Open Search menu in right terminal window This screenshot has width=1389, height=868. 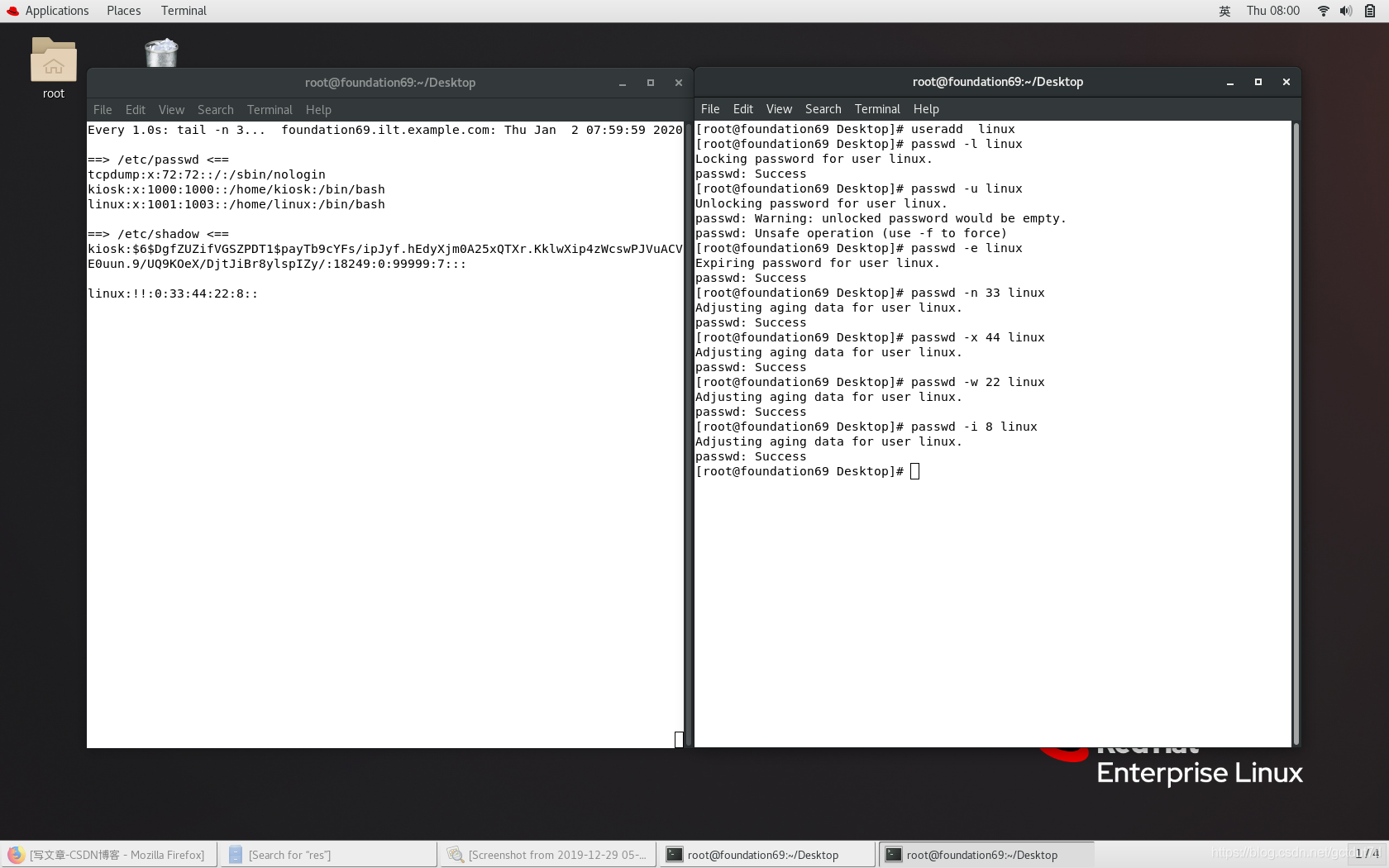pyautogui.click(x=823, y=109)
